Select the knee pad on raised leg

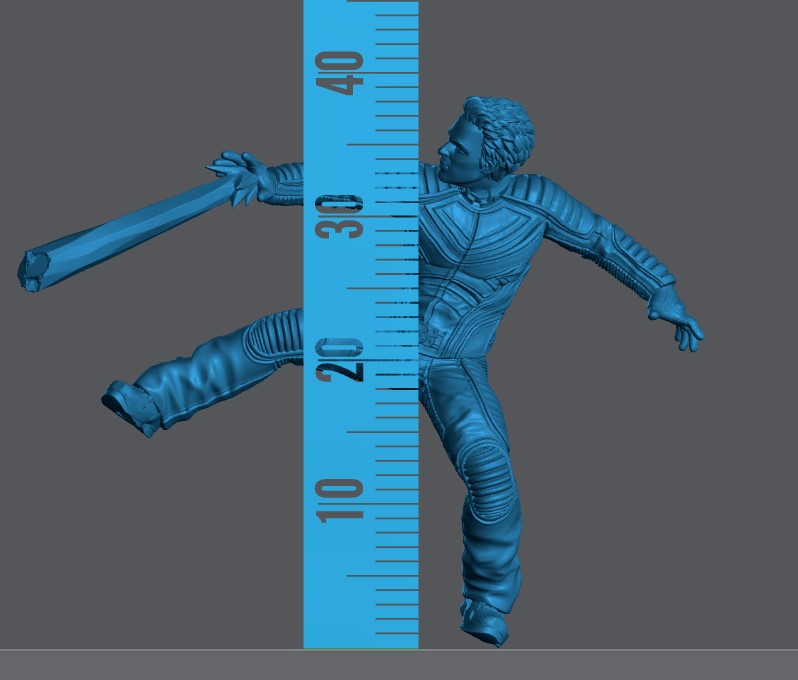click(272, 335)
